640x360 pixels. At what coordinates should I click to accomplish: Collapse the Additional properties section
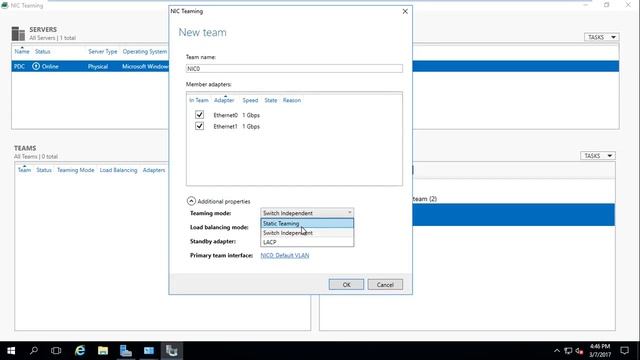191,201
